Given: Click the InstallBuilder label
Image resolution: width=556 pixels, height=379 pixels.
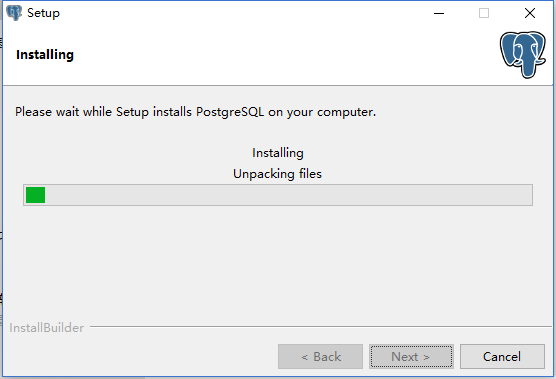Looking at the screenshot, I should (x=46, y=328).
